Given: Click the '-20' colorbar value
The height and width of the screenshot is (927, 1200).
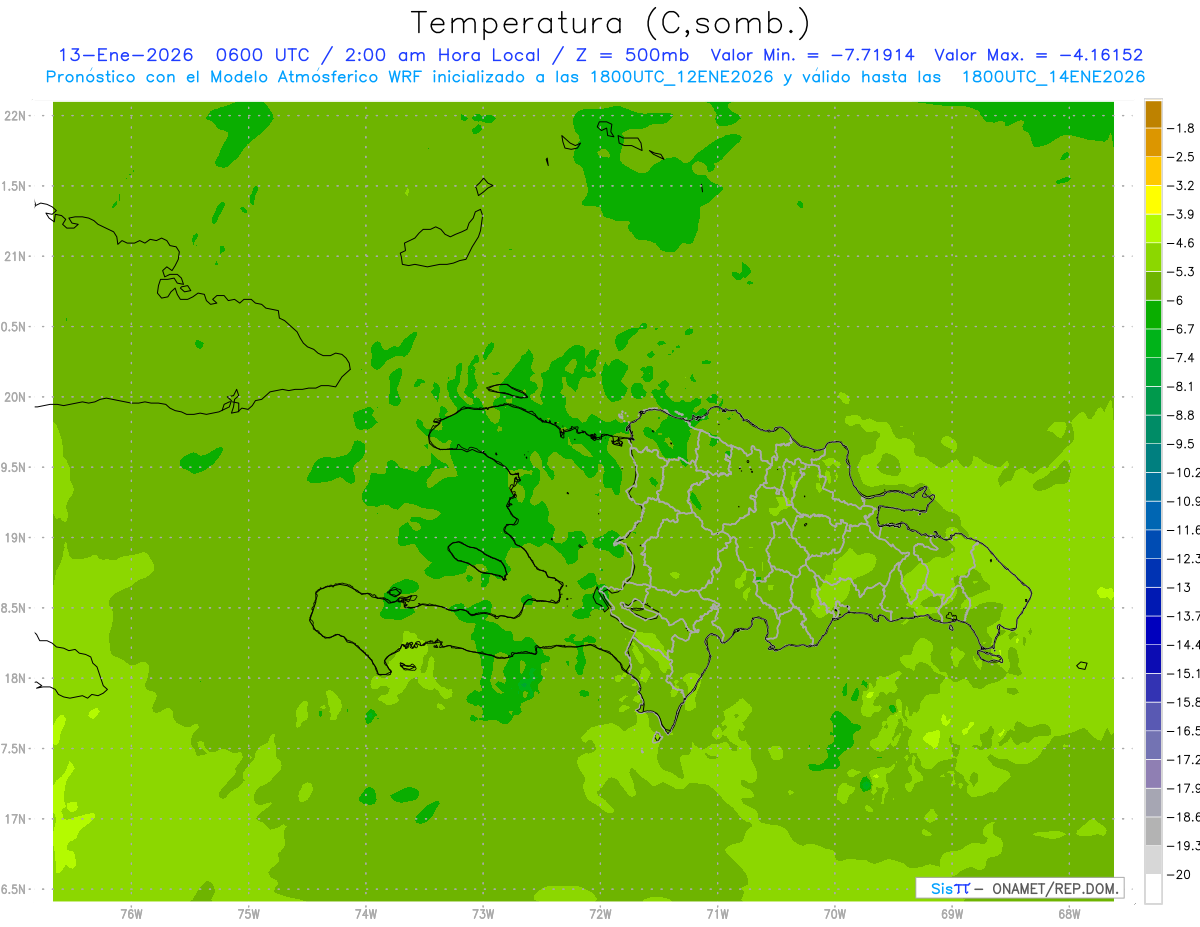Looking at the screenshot, I should tap(1179, 875).
